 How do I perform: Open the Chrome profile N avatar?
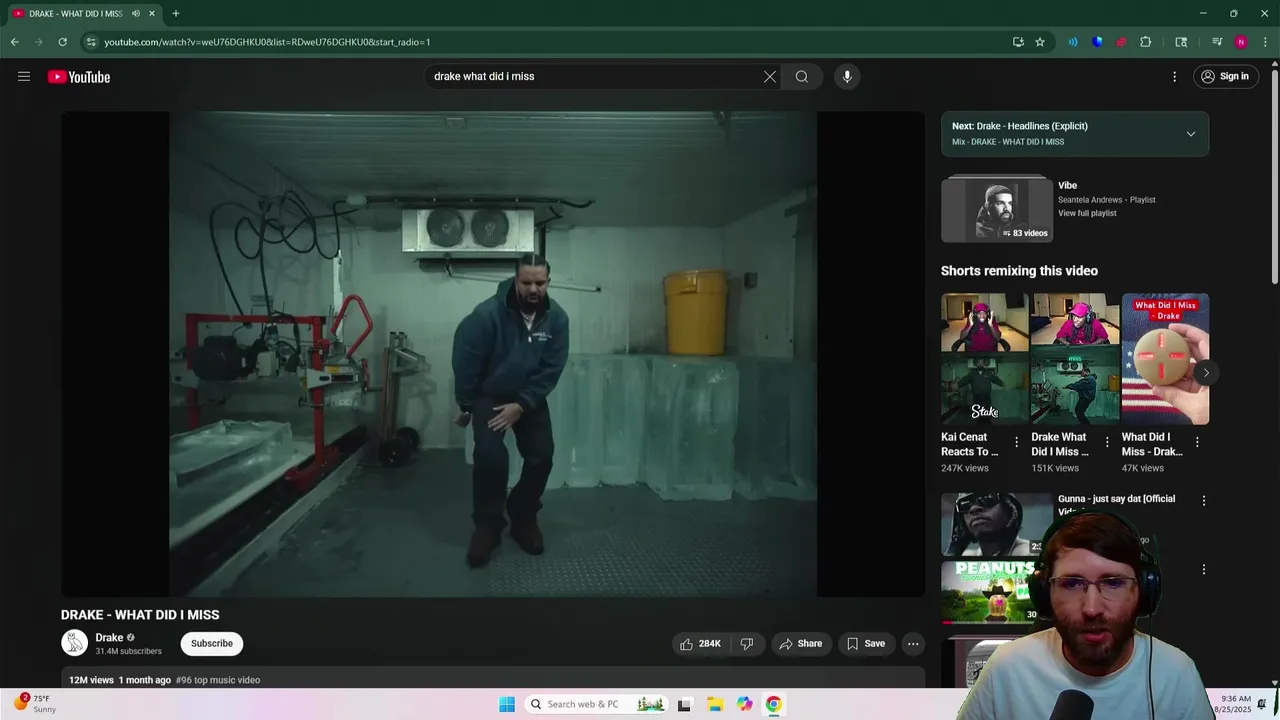click(1241, 42)
